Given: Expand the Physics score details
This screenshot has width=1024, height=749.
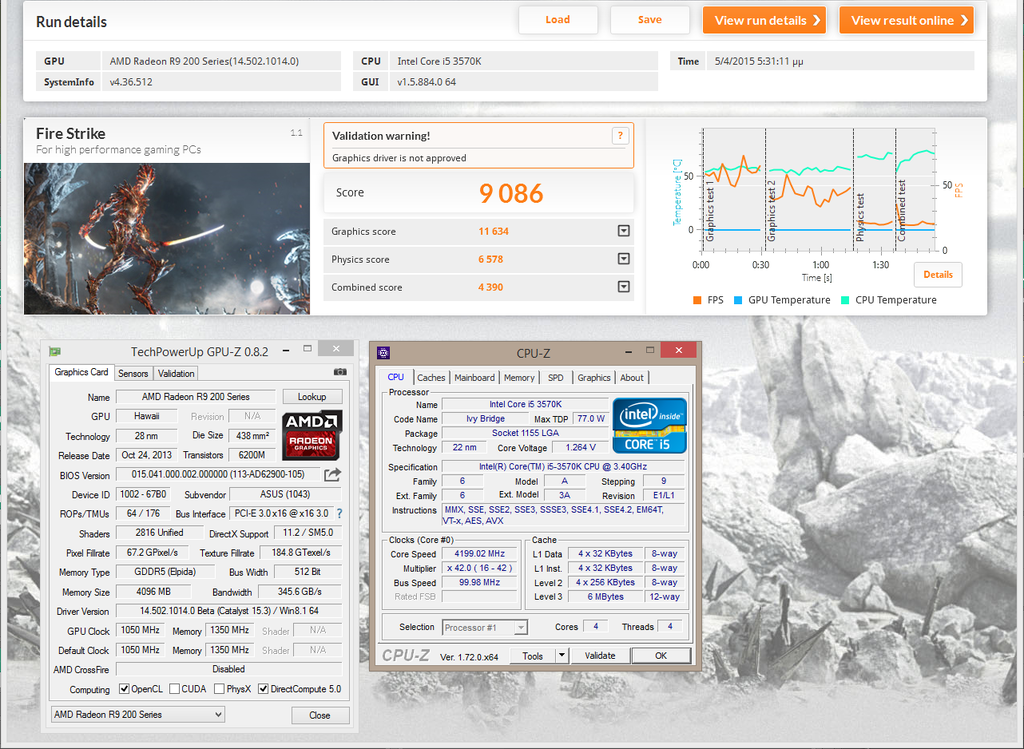Looking at the screenshot, I should 623,259.
